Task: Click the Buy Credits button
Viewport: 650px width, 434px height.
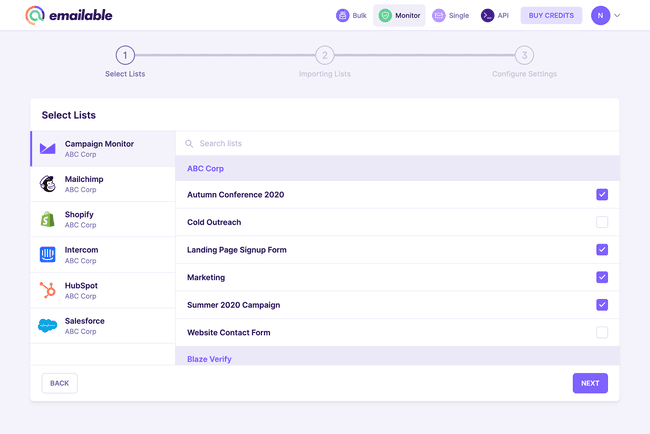Action: [551, 15]
